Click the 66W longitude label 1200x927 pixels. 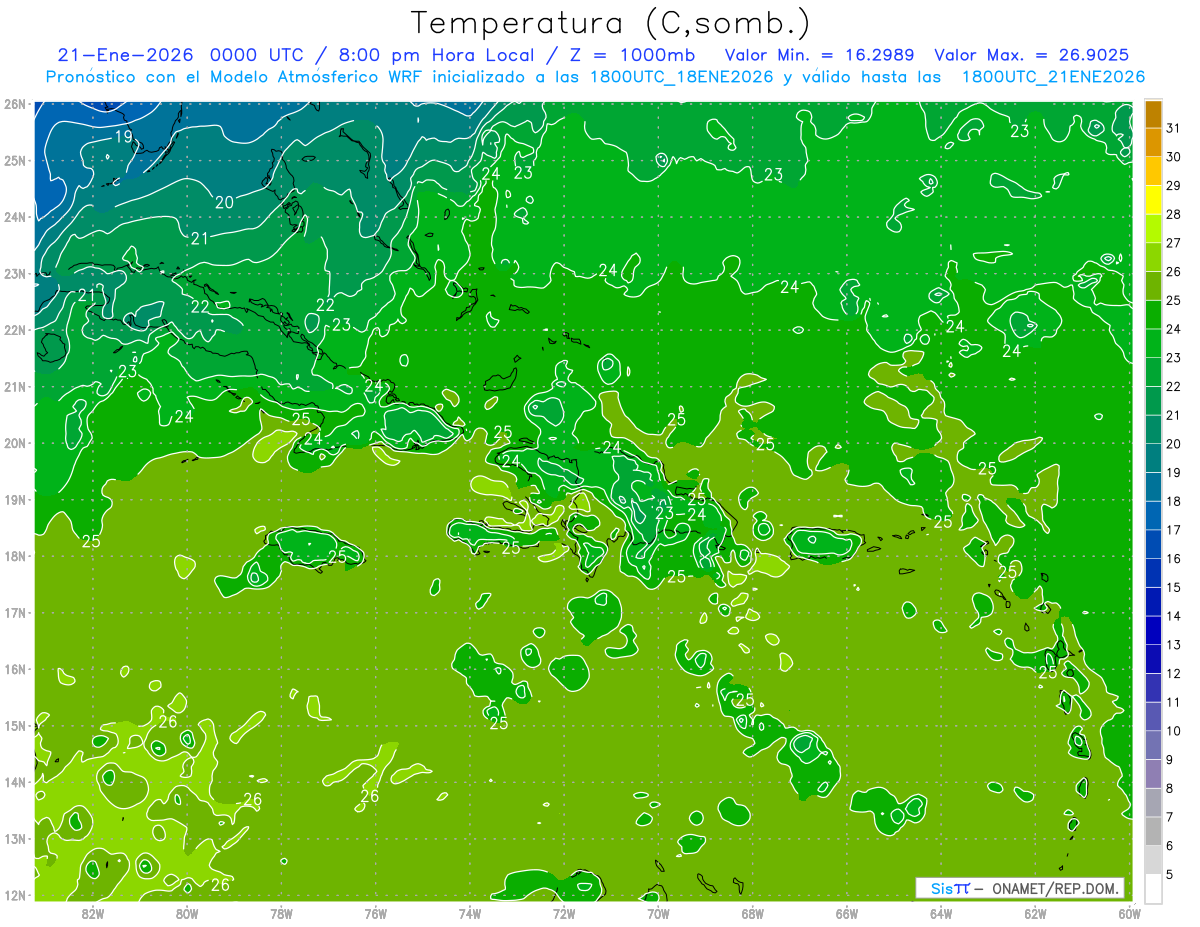847,912
